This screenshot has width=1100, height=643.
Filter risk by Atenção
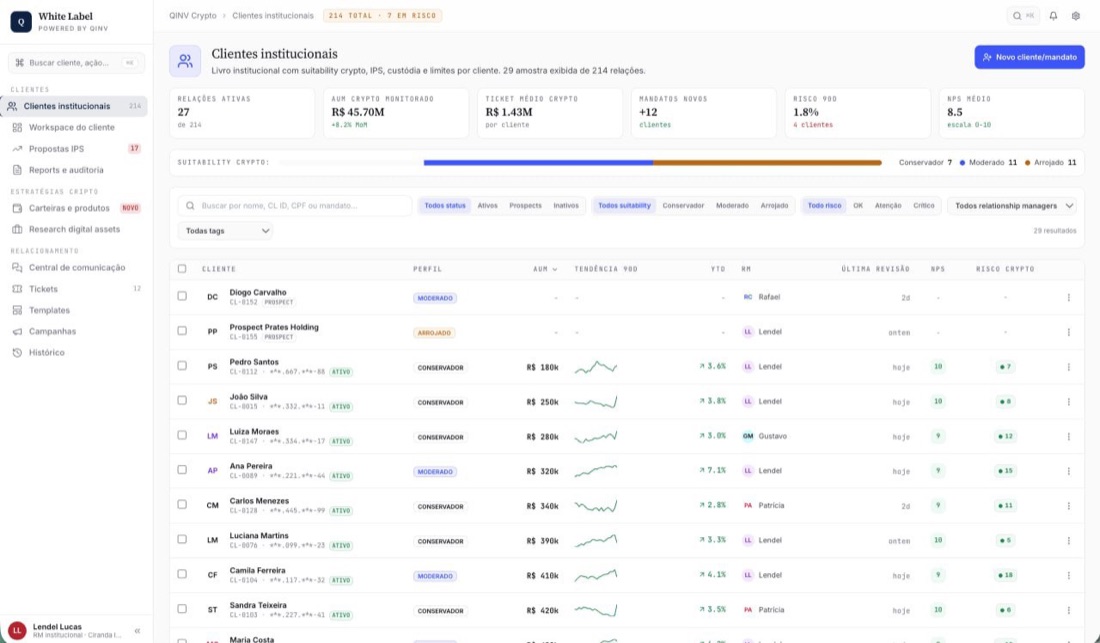click(888, 205)
